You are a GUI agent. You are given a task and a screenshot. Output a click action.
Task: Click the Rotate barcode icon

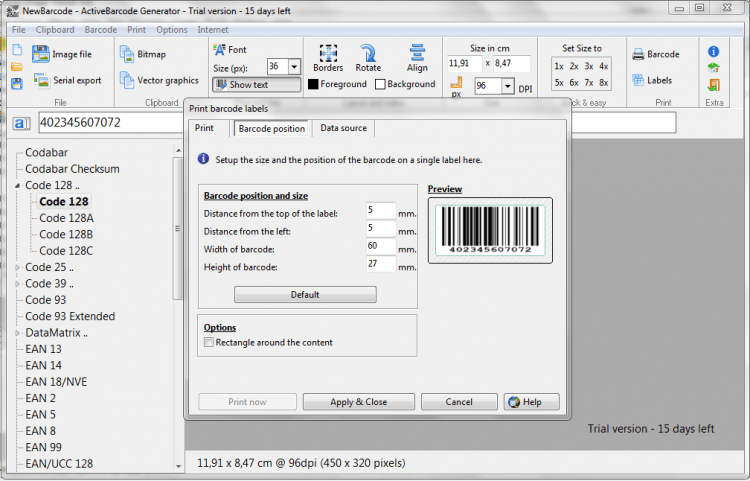point(368,58)
